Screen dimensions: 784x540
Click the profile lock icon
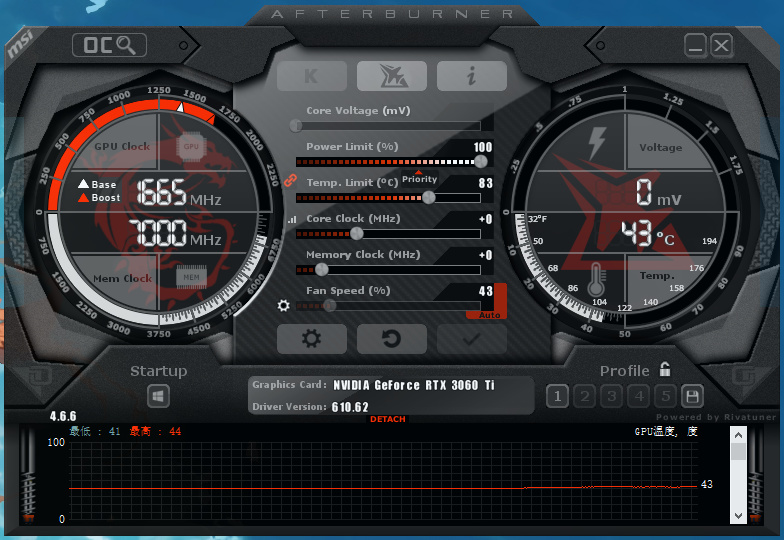click(665, 370)
